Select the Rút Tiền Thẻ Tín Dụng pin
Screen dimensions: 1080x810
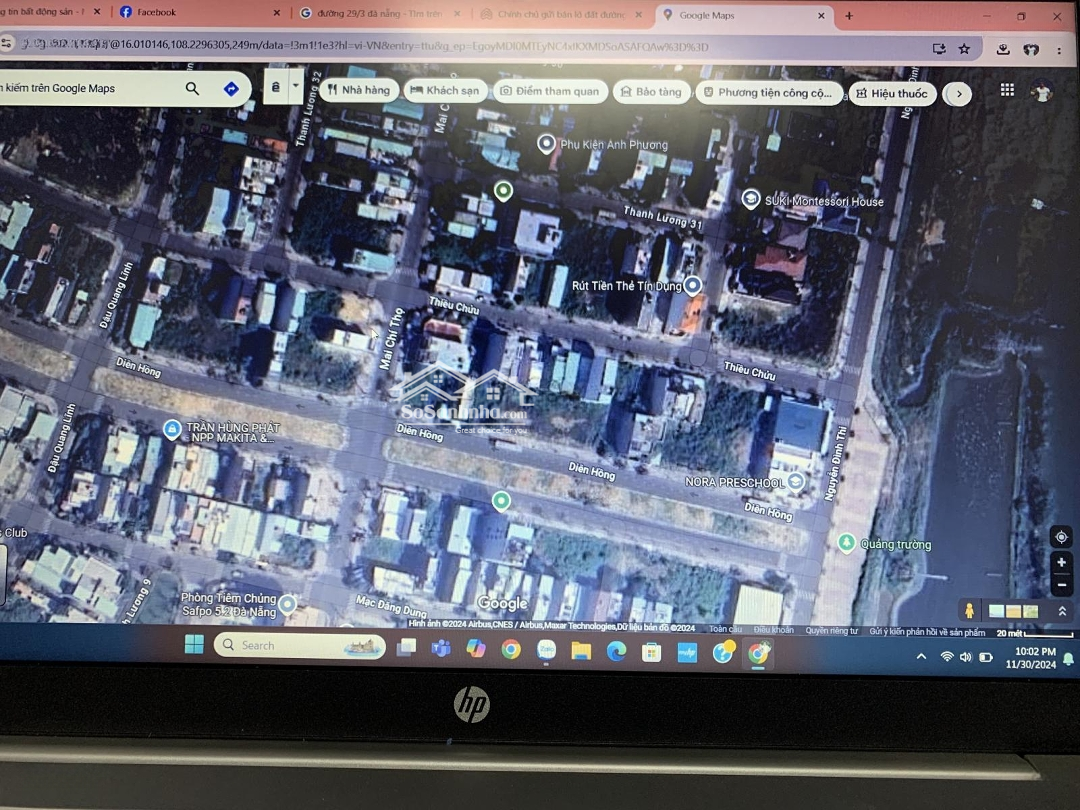point(692,284)
